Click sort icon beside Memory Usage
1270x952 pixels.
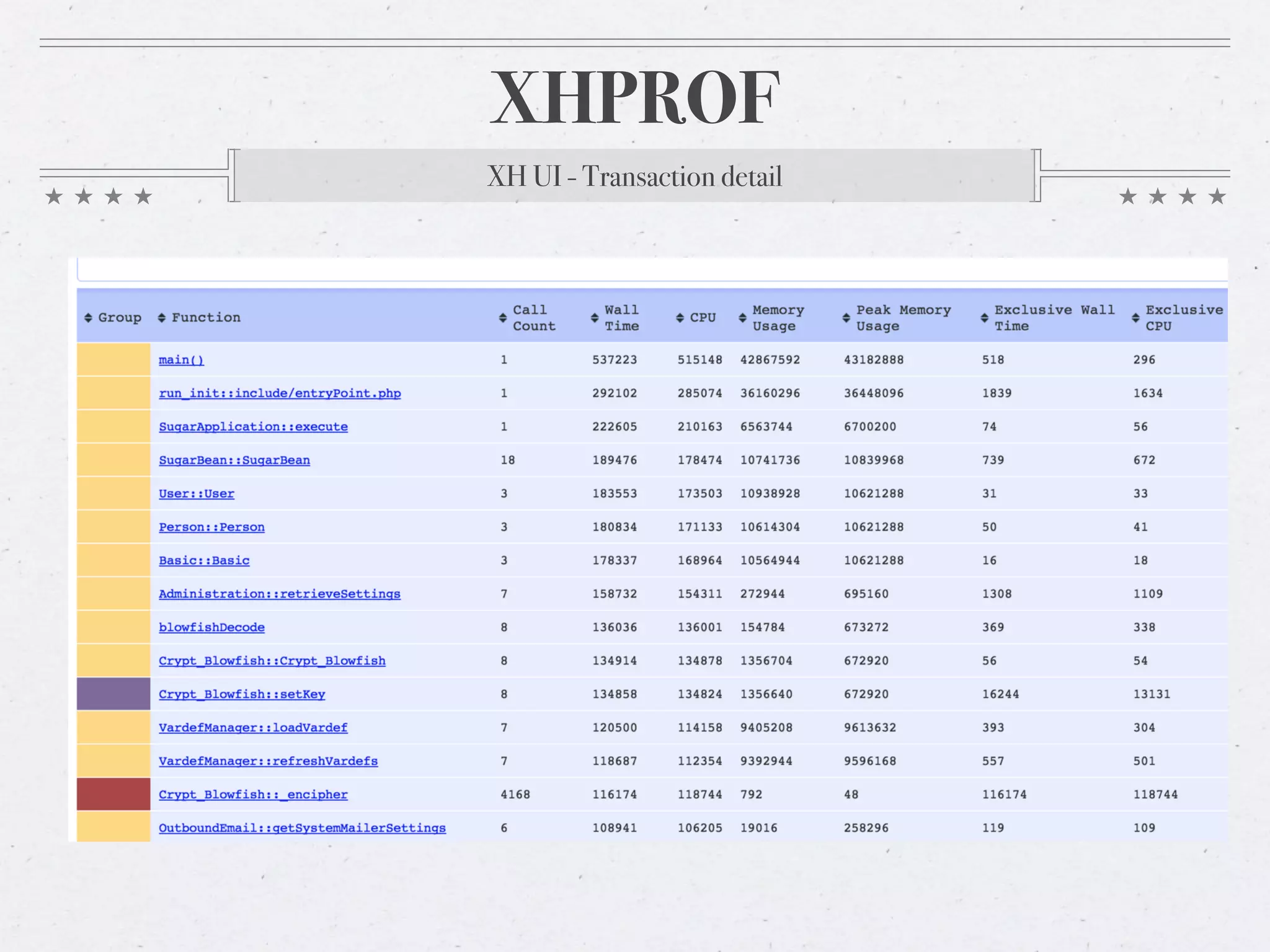[743, 318]
